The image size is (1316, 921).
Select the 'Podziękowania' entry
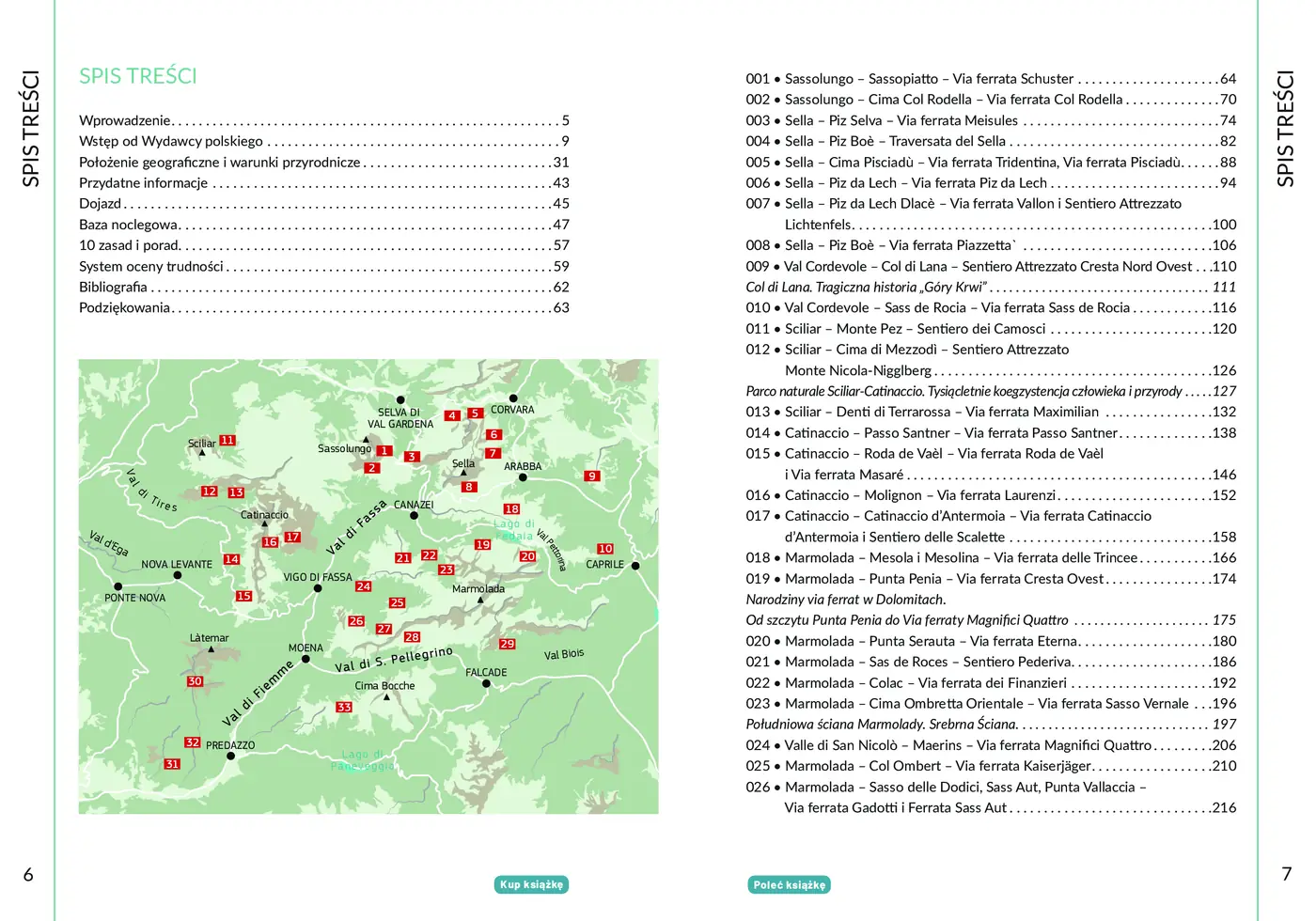pyautogui.click(x=324, y=307)
